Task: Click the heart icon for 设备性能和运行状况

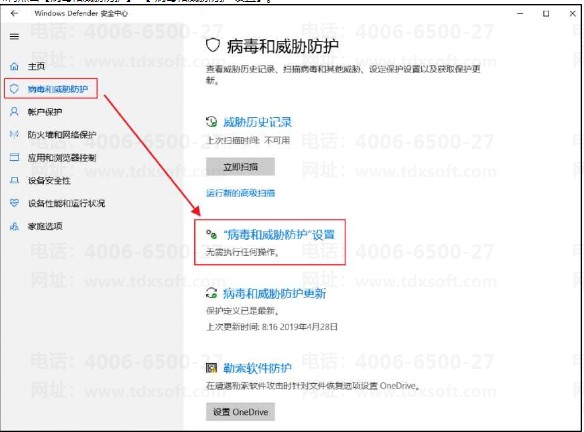Action: pos(14,203)
